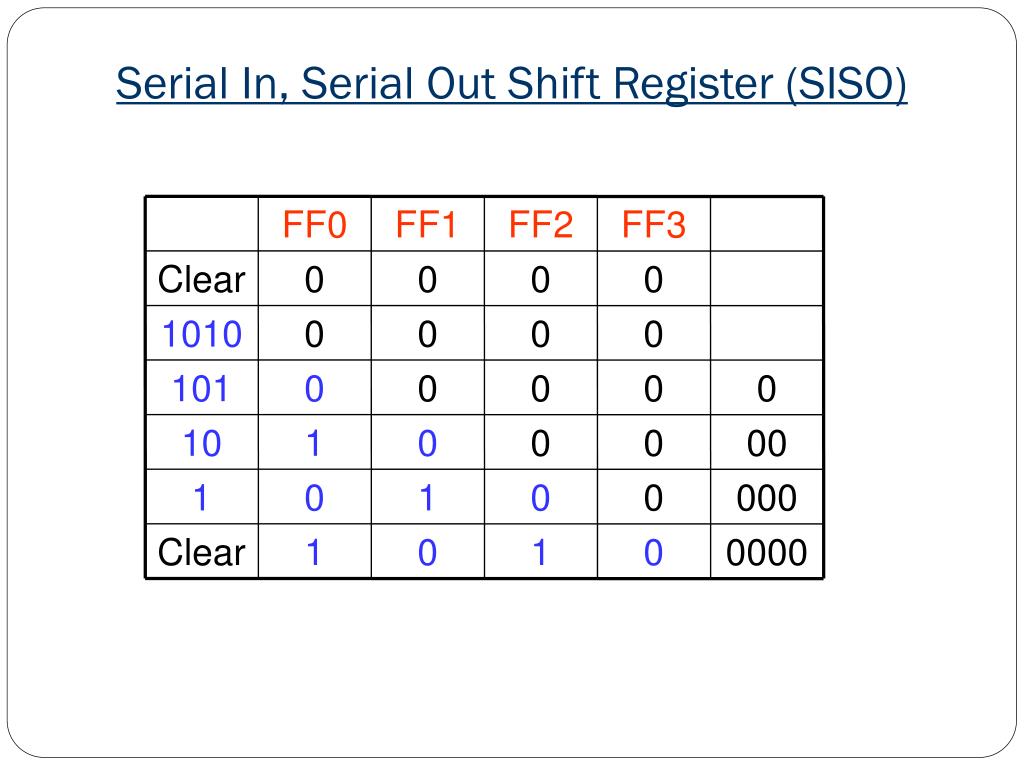Click the 000 output cell

[767, 498]
